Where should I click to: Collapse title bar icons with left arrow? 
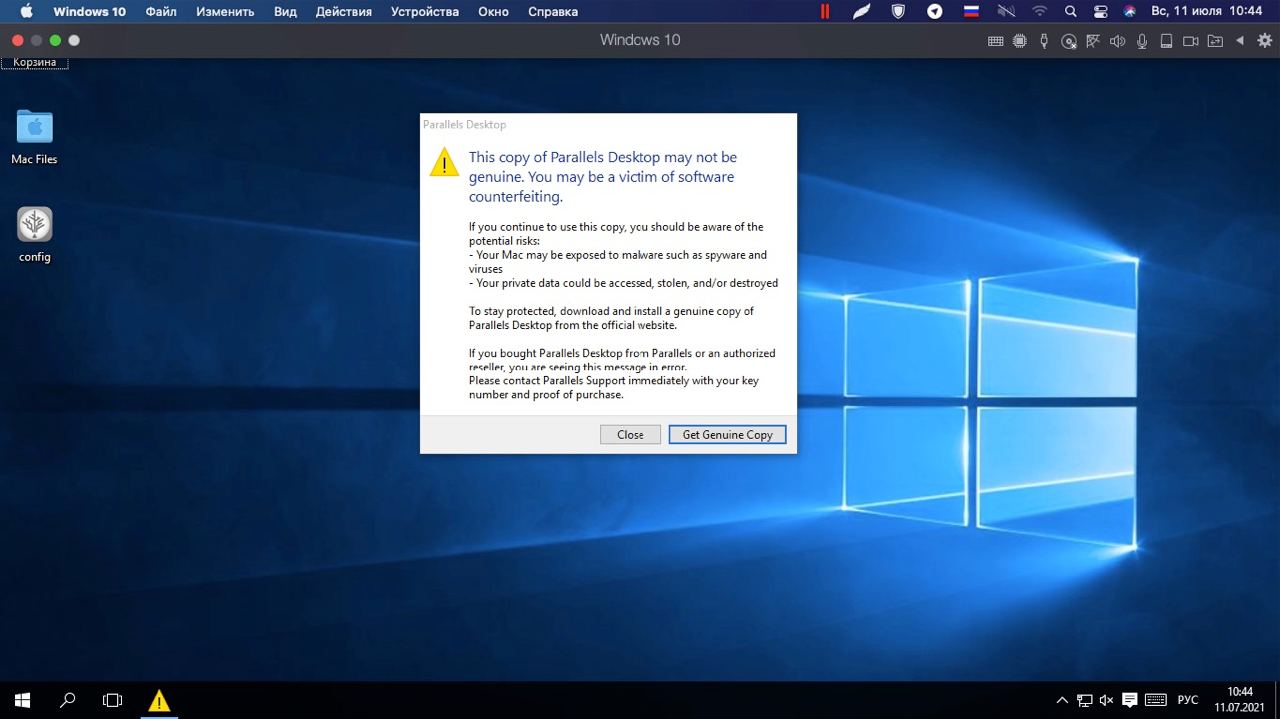[x=1240, y=41]
